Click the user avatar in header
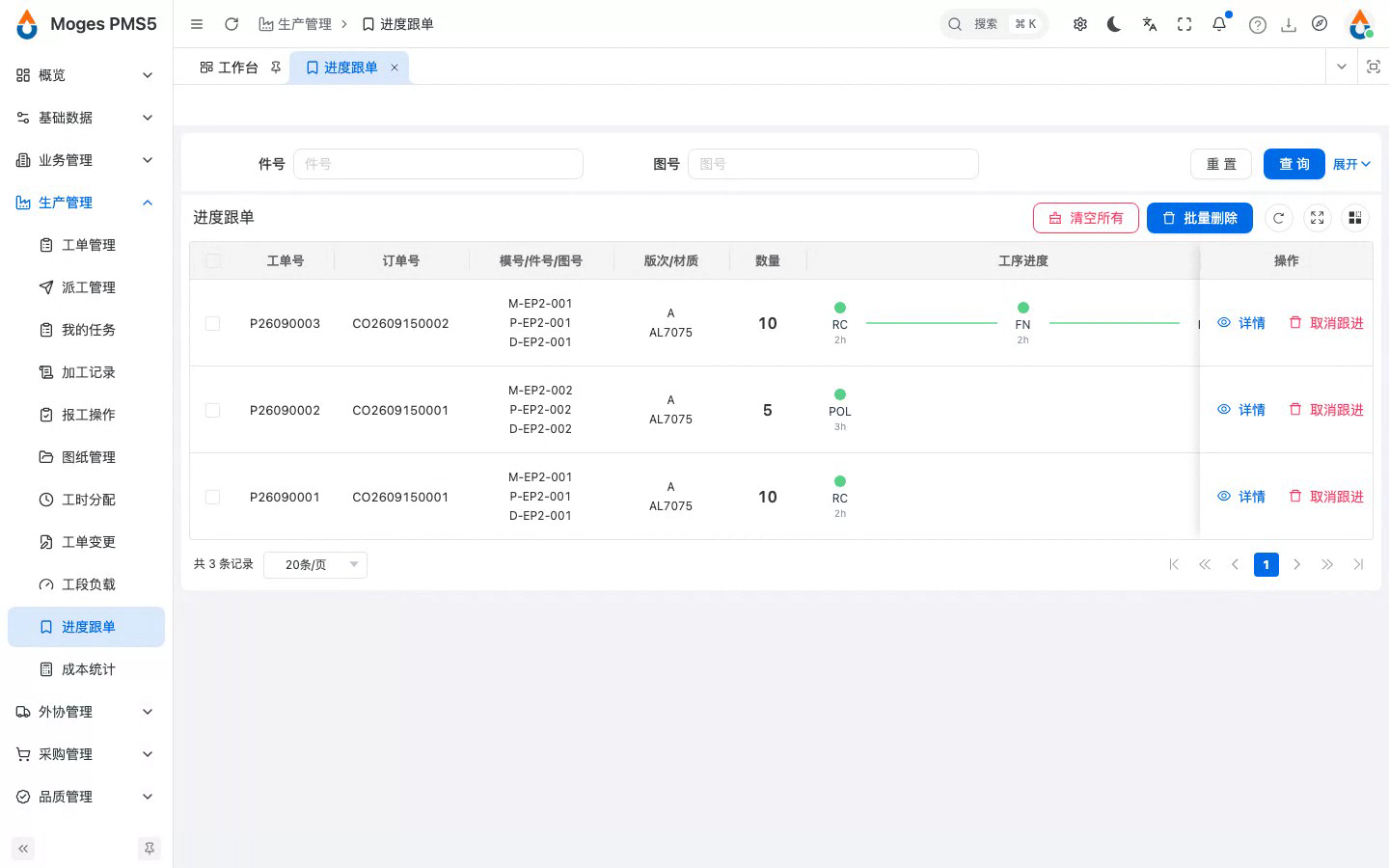Image resolution: width=1389 pixels, height=868 pixels. (x=1360, y=24)
